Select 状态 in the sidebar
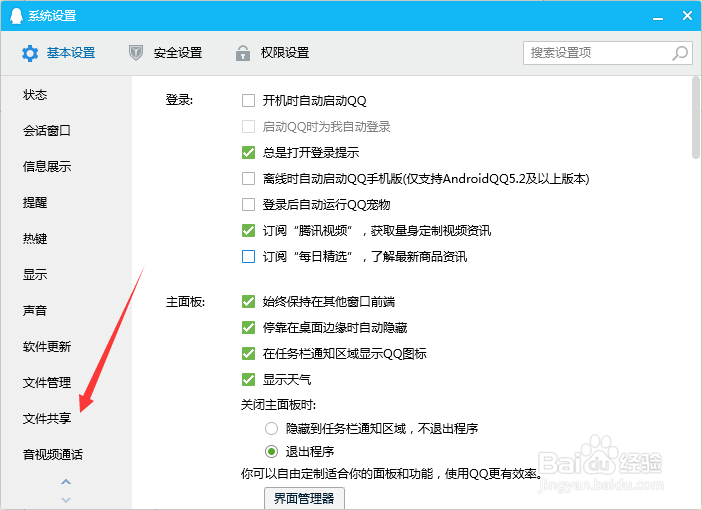 tap(35, 94)
